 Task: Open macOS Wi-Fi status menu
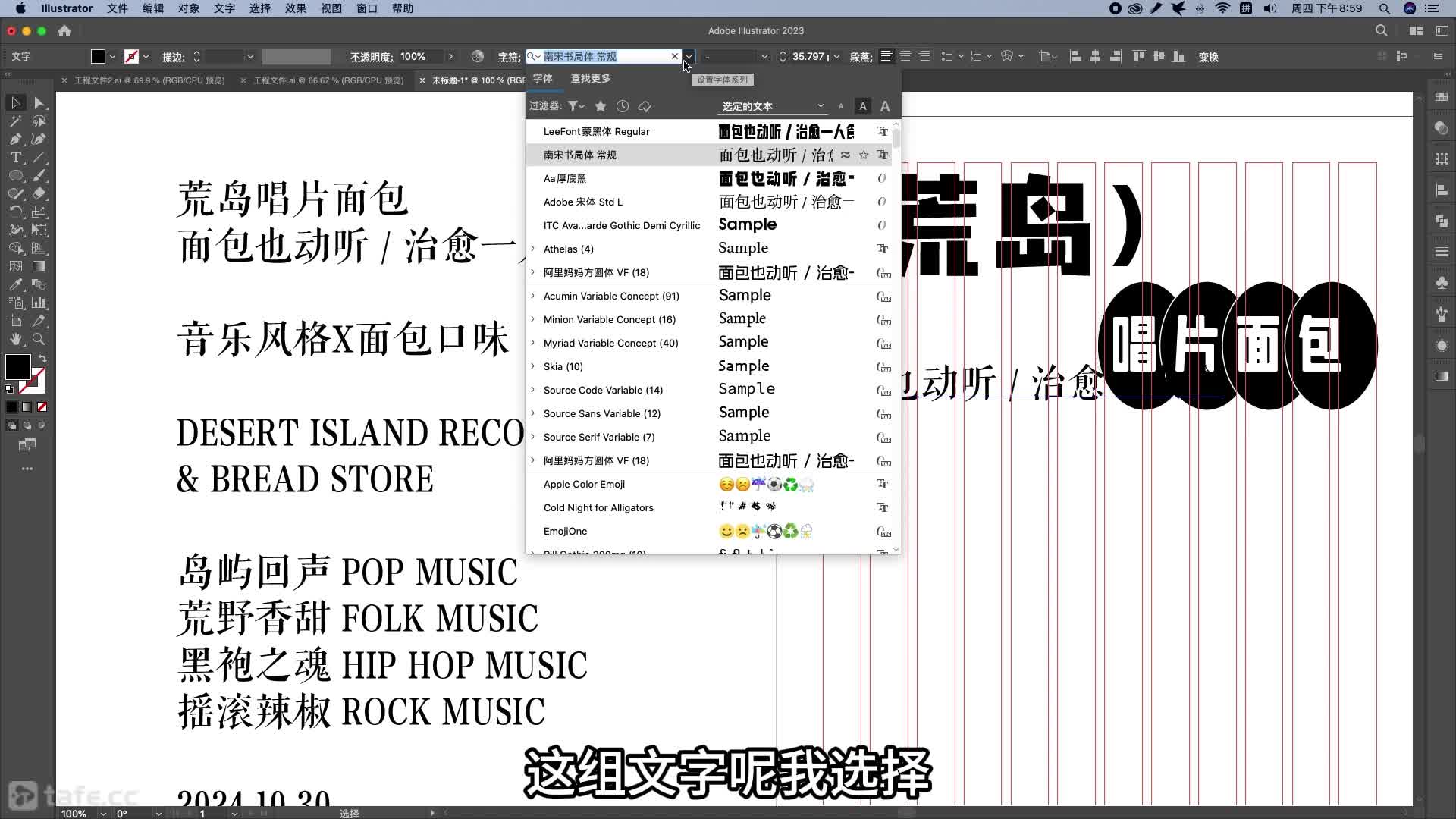(x=1222, y=8)
